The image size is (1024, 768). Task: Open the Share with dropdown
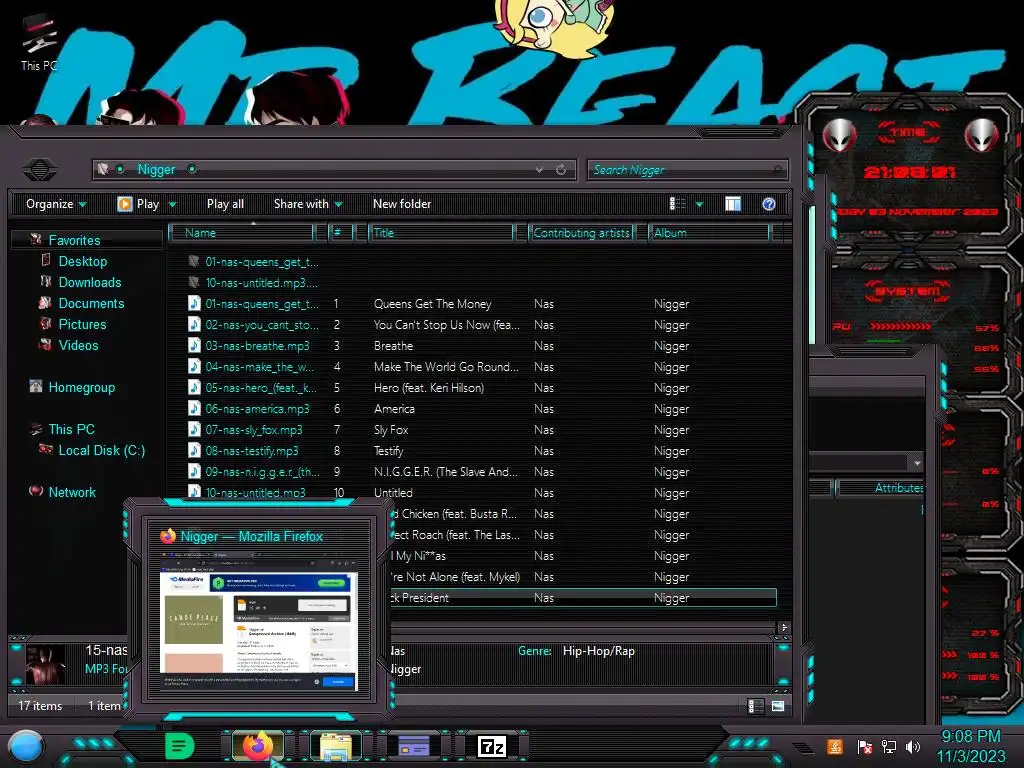click(308, 204)
